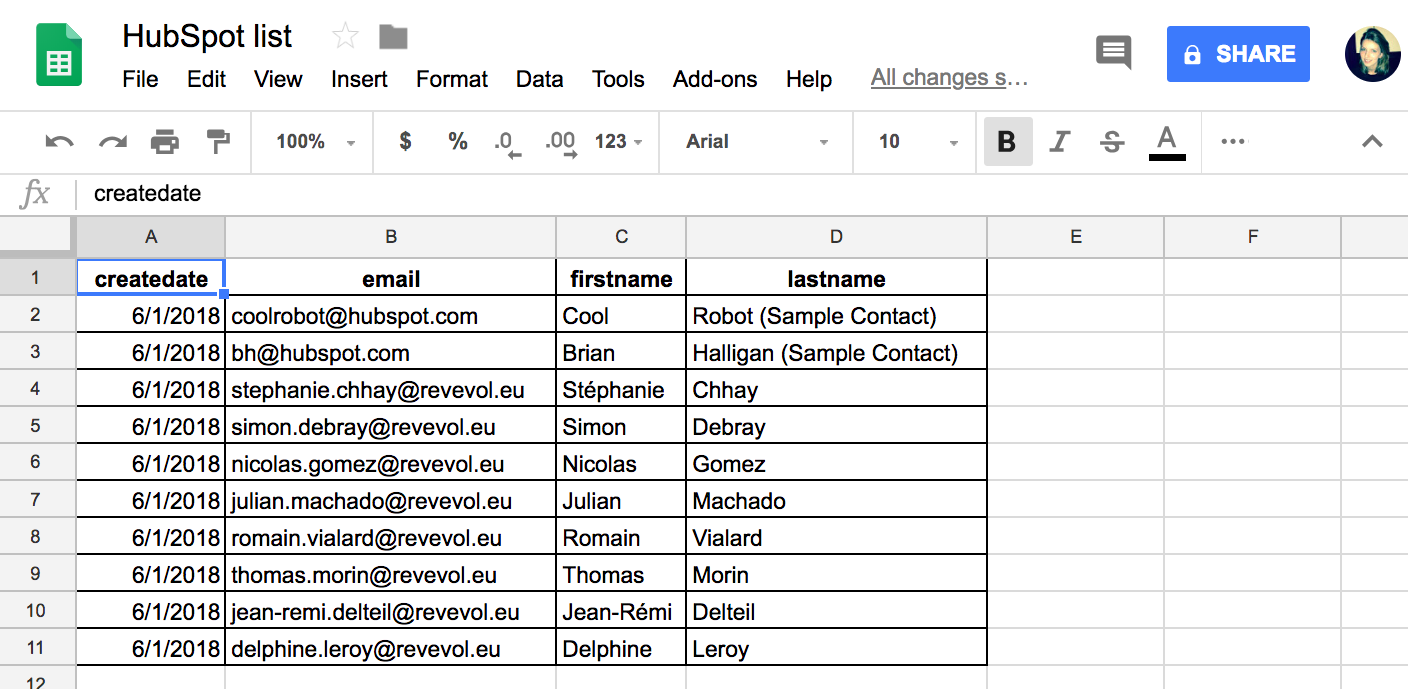The width and height of the screenshot is (1408, 689).
Task: Undo the last action
Action: tap(60, 142)
